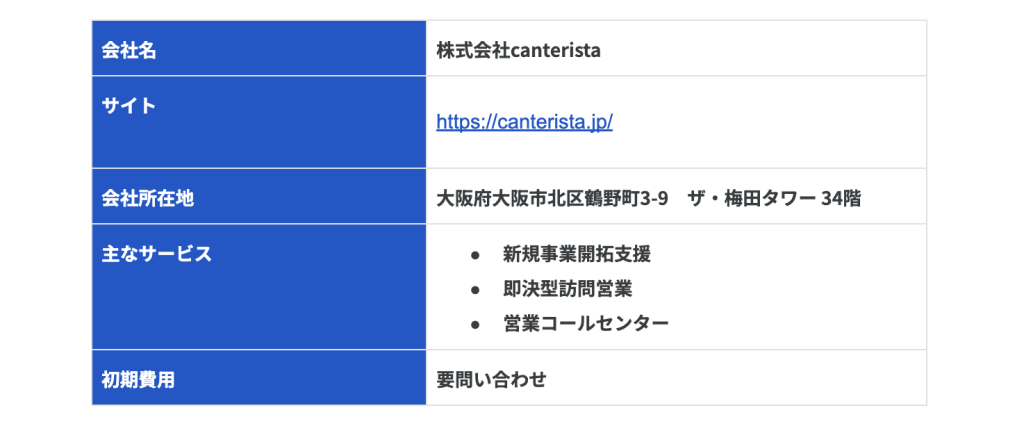
Task: Click the 会社所在地 header cell
Action: (x=259, y=196)
